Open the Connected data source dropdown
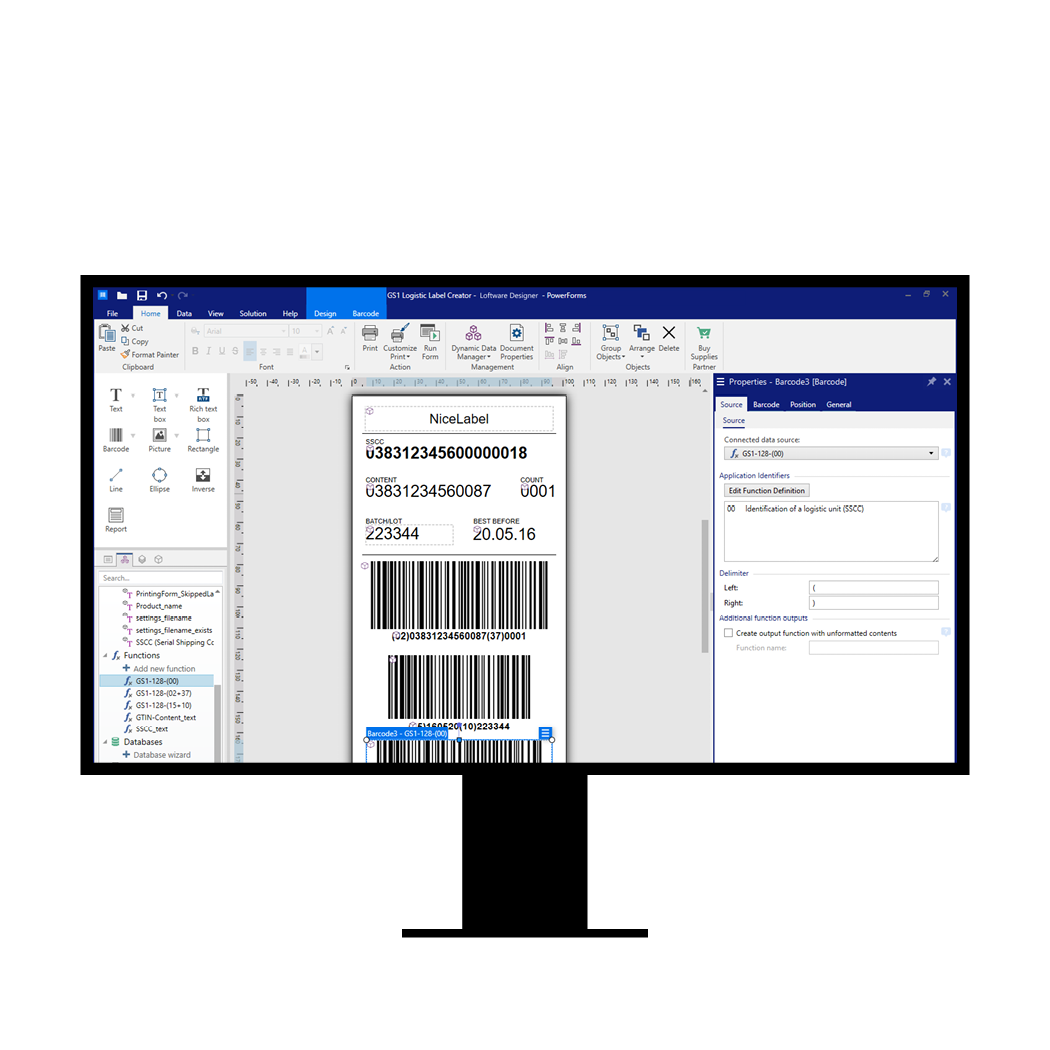 [x=931, y=454]
